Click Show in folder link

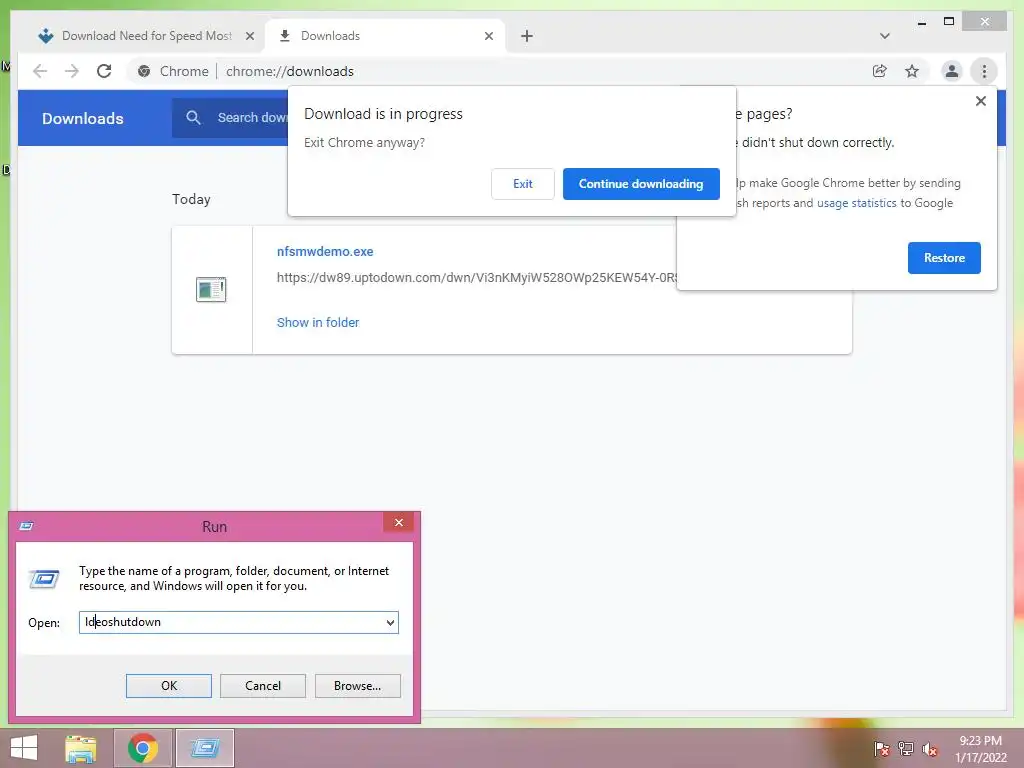317,323
